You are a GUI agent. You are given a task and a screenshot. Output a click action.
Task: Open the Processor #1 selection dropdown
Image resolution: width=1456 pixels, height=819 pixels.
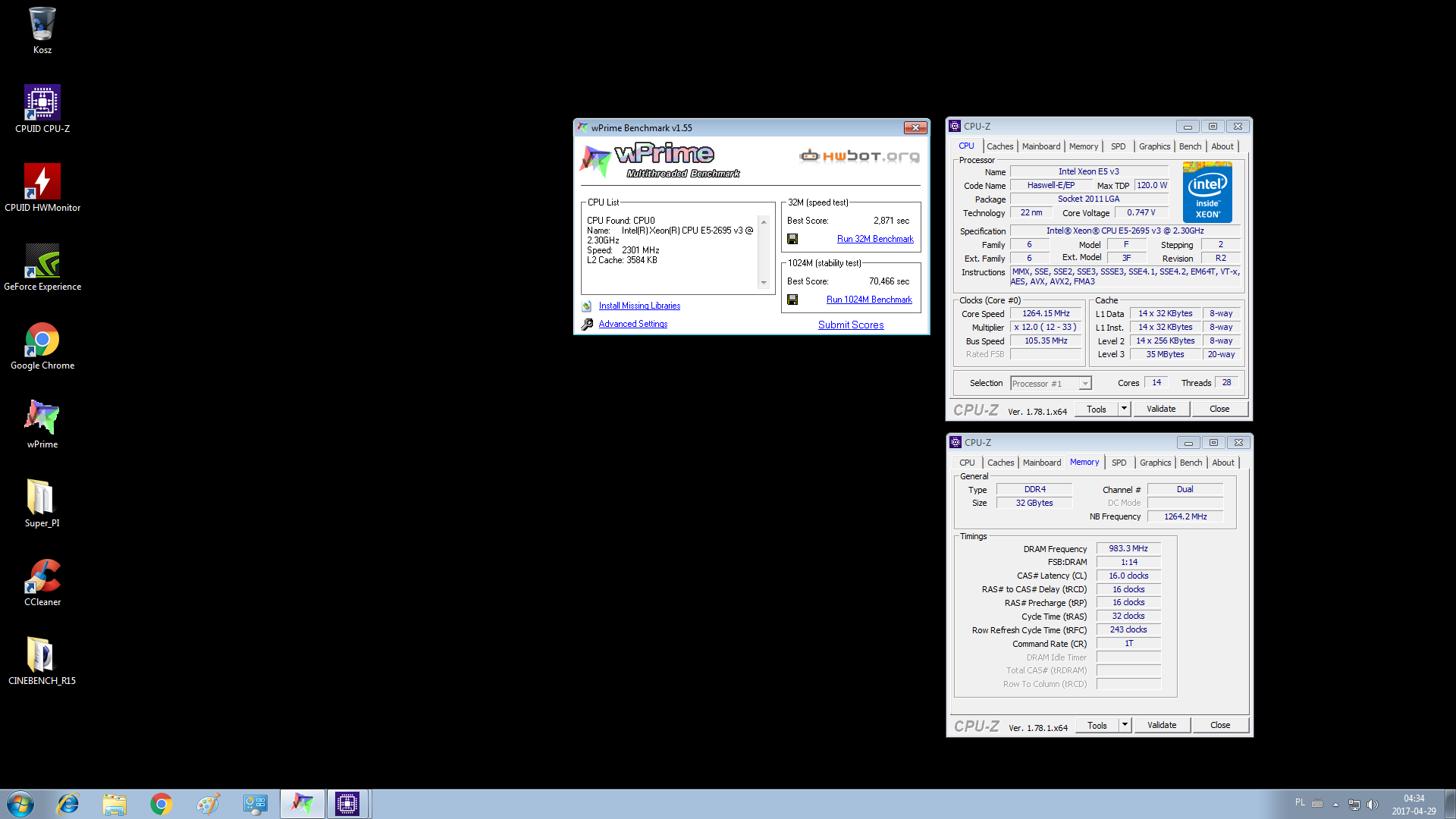(x=1051, y=384)
